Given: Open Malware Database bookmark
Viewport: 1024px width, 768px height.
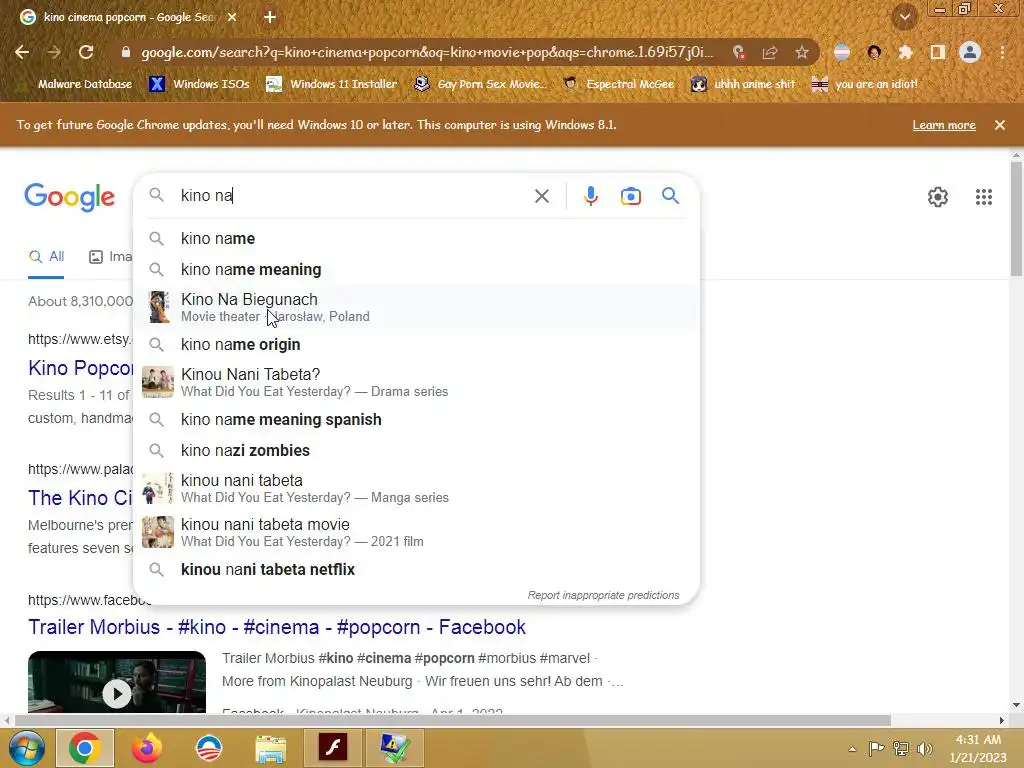Looking at the screenshot, I should tap(76, 84).
